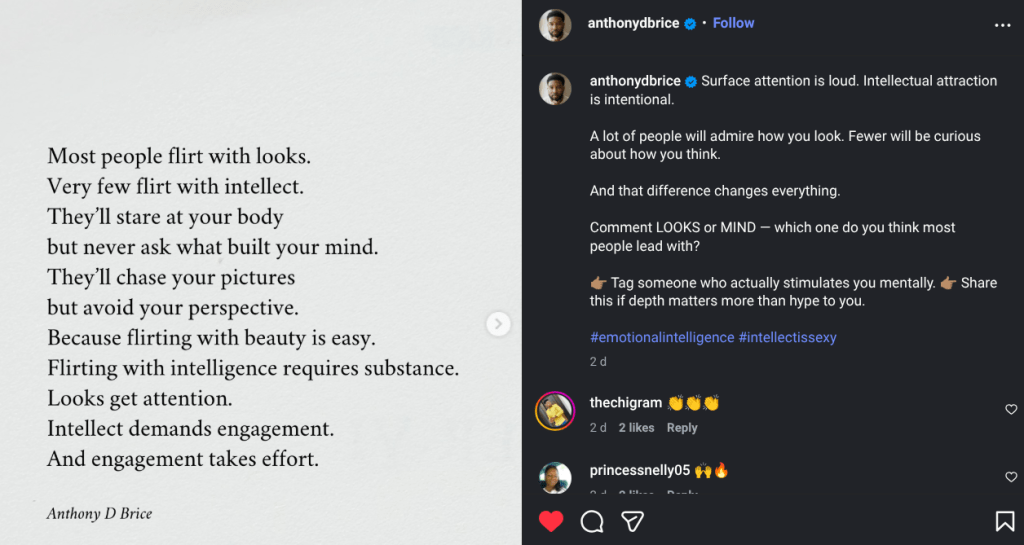Like princessnelly05's comment heart
The image size is (1024, 545).
click(x=1010, y=477)
